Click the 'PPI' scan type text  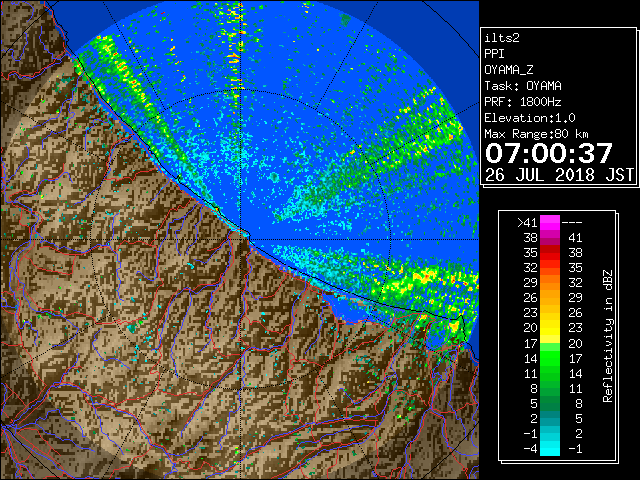(x=494, y=54)
